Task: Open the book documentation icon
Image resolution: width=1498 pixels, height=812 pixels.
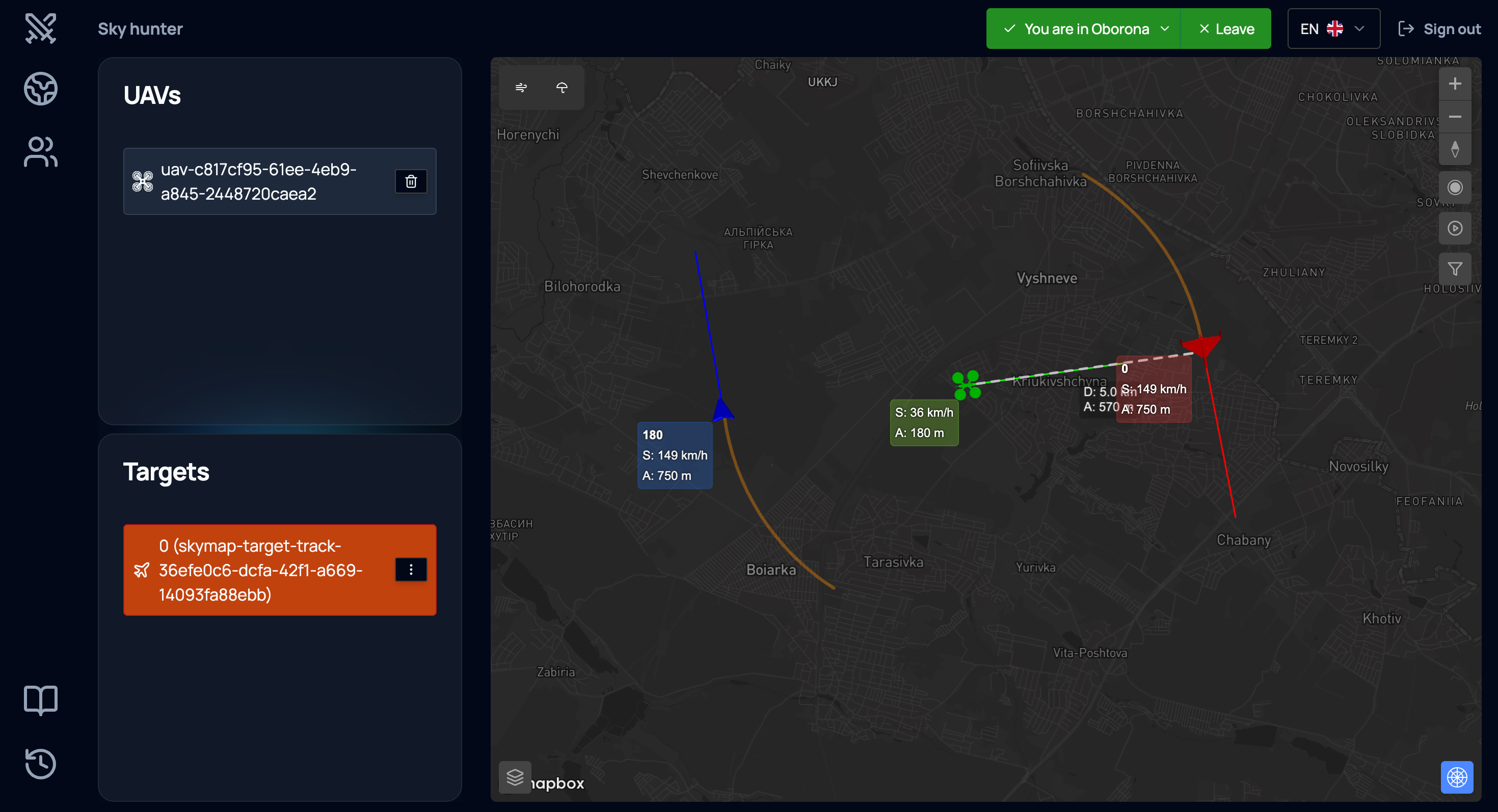Action: pos(41,700)
